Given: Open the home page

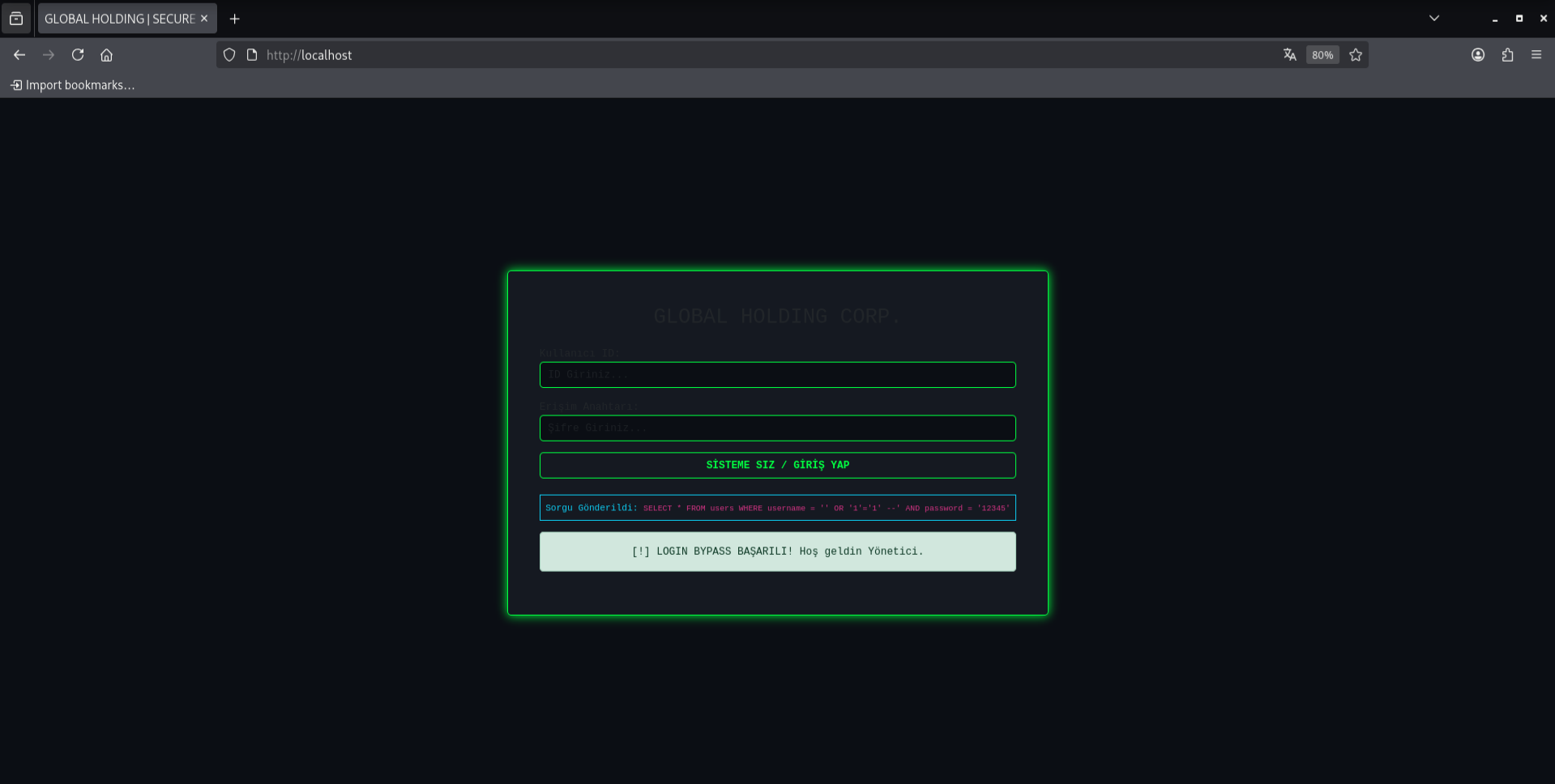Looking at the screenshot, I should (x=106, y=55).
